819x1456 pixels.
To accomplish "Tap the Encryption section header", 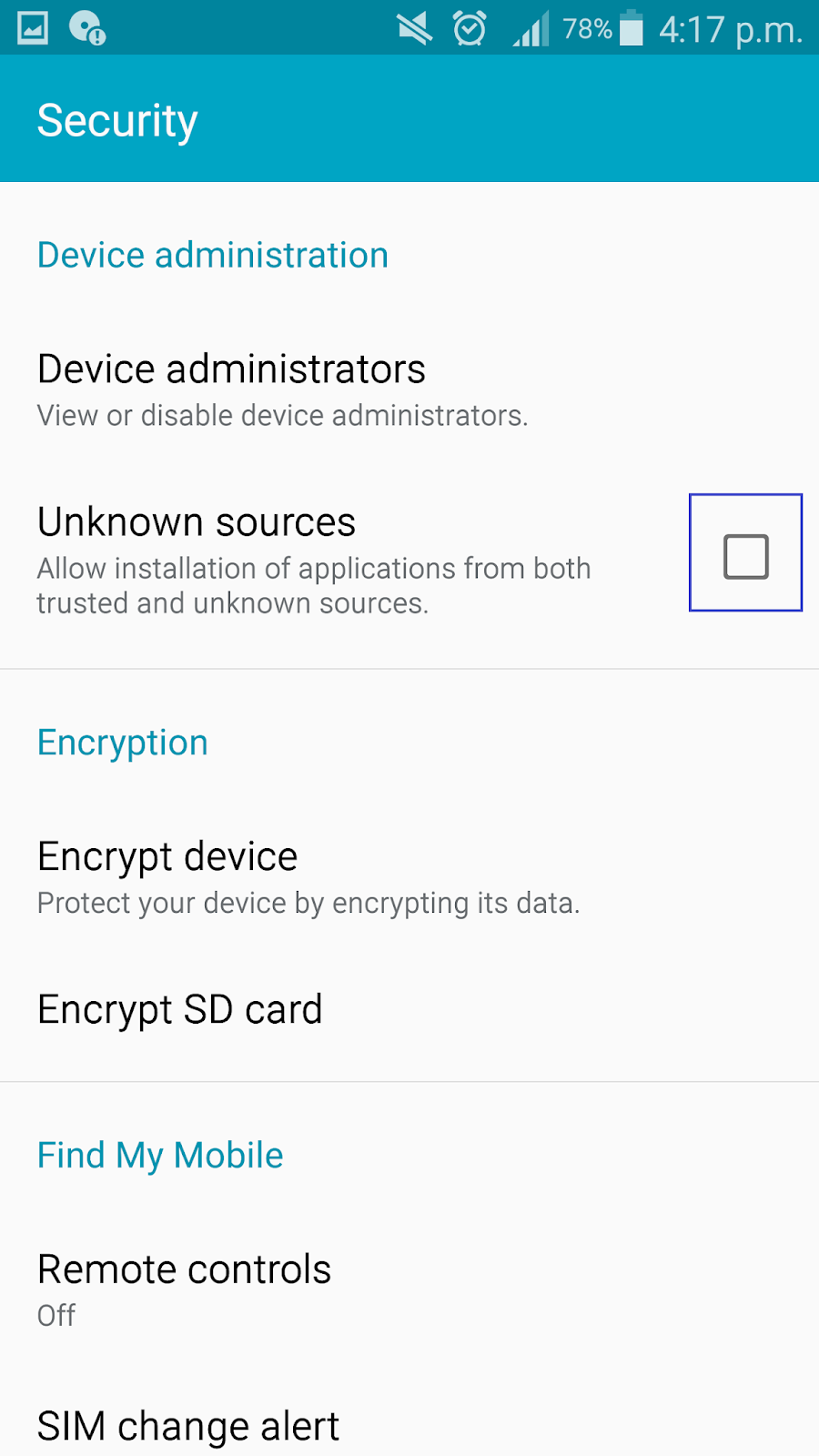I will click(x=123, y=743).
